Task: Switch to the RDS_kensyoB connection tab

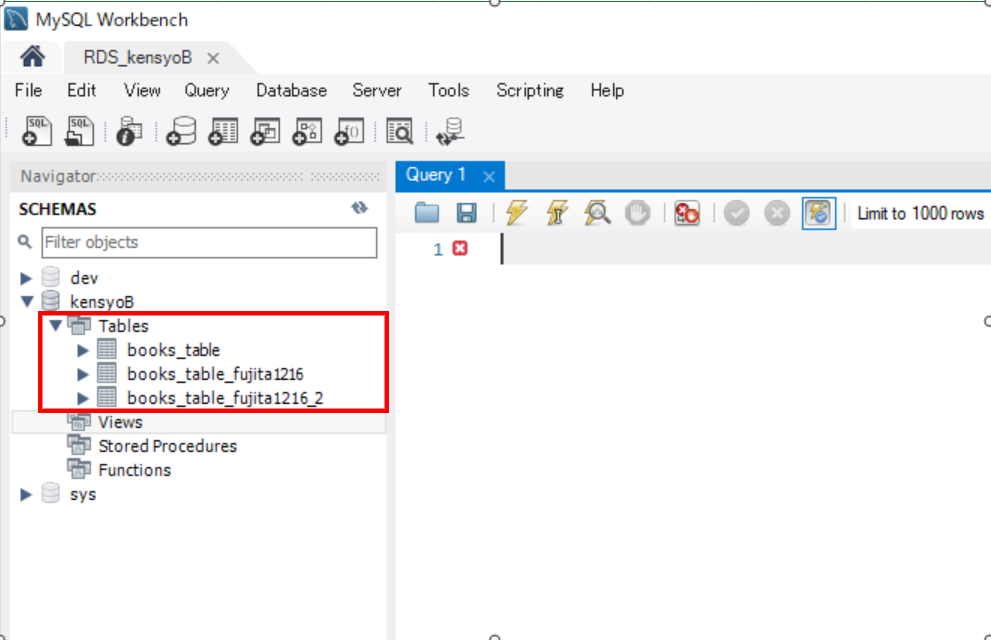Action: [x=137, y=57]
